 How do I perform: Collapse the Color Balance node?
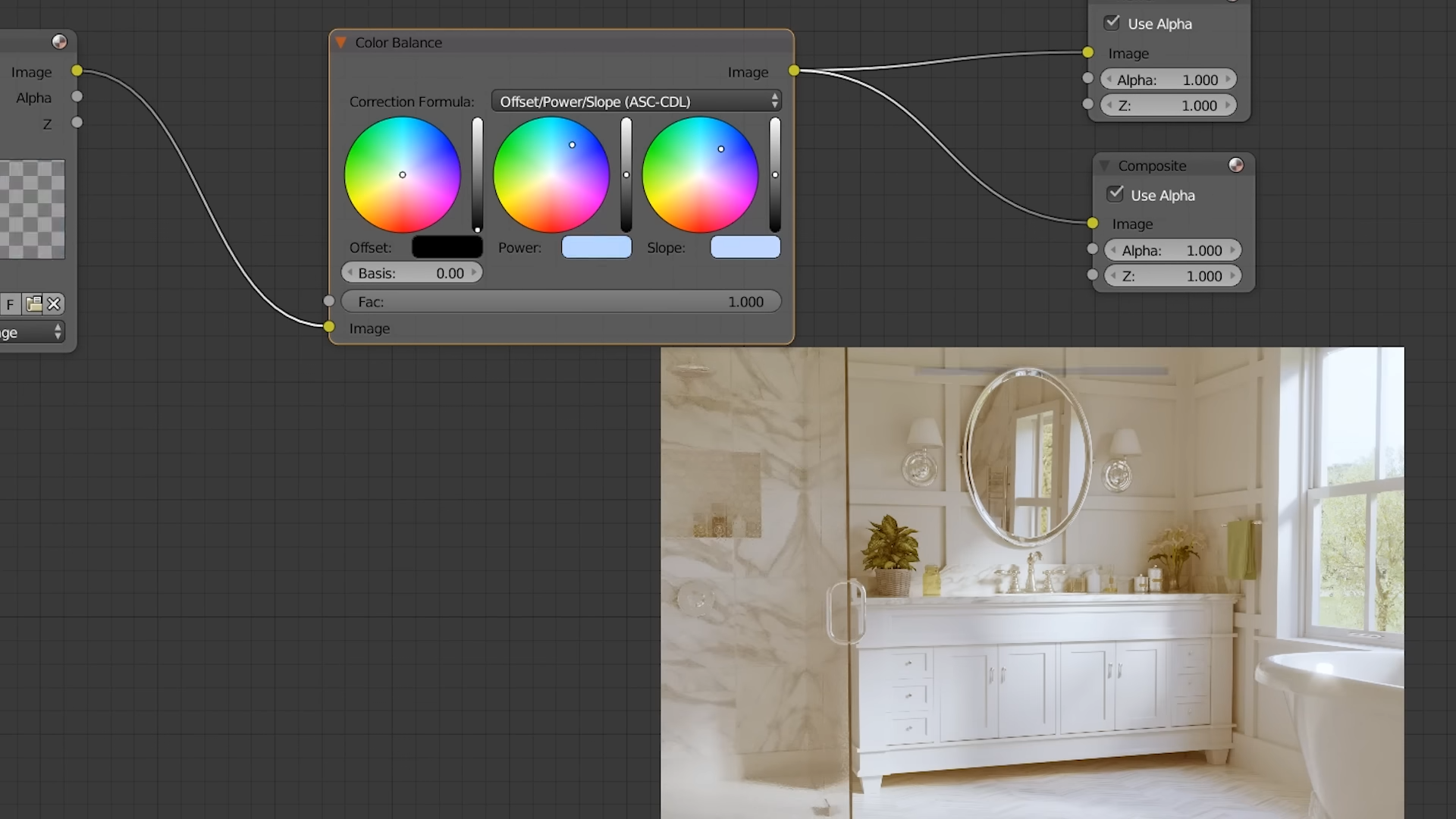[341, 42]
